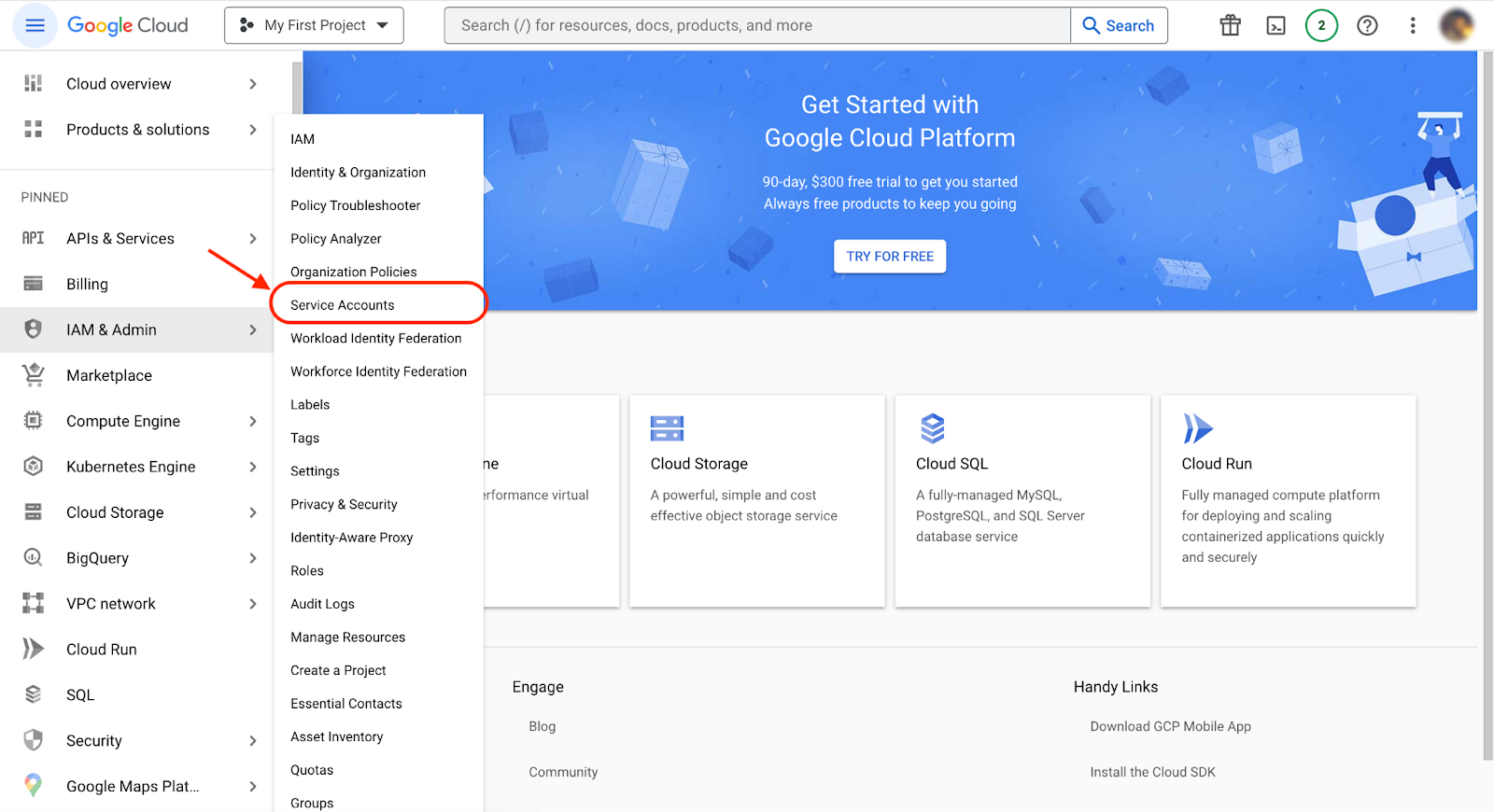Viewport: 1494px width, 812px height.
Task: Select Roles in the IAM submenu
Action: [307, 571]
